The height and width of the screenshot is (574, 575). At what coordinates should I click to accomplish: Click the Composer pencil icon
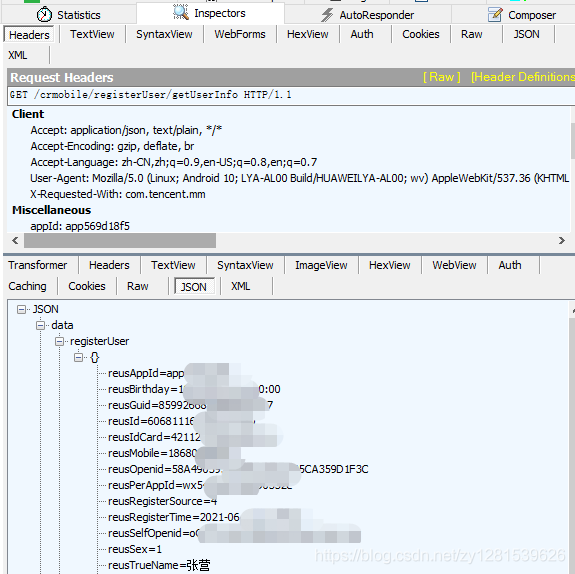pyautogui.click(x=495, y=15)
